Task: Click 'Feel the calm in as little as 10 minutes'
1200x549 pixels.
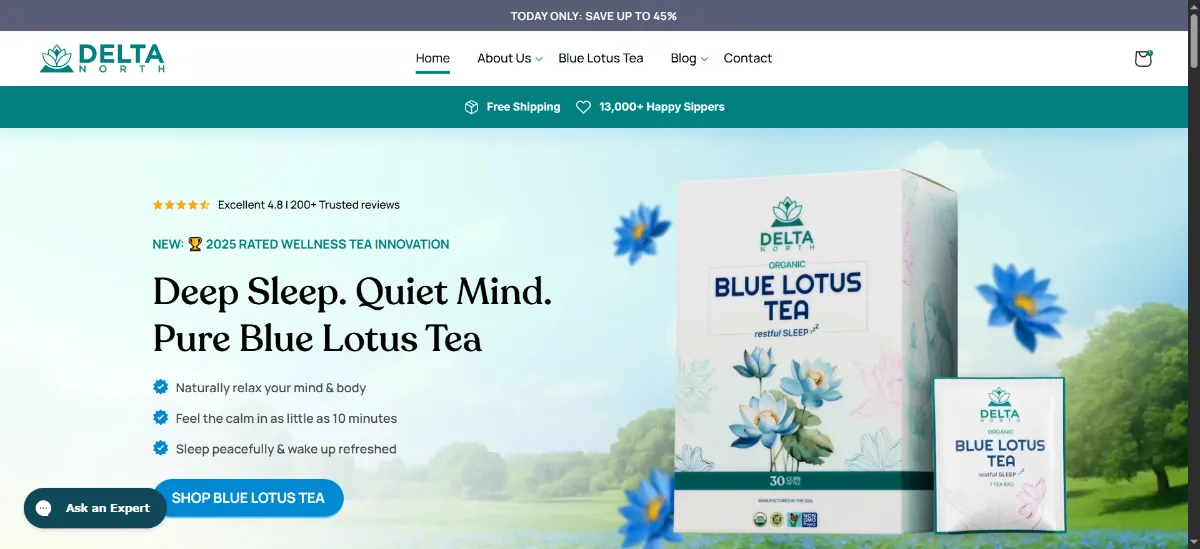Action: pos(287,419)
